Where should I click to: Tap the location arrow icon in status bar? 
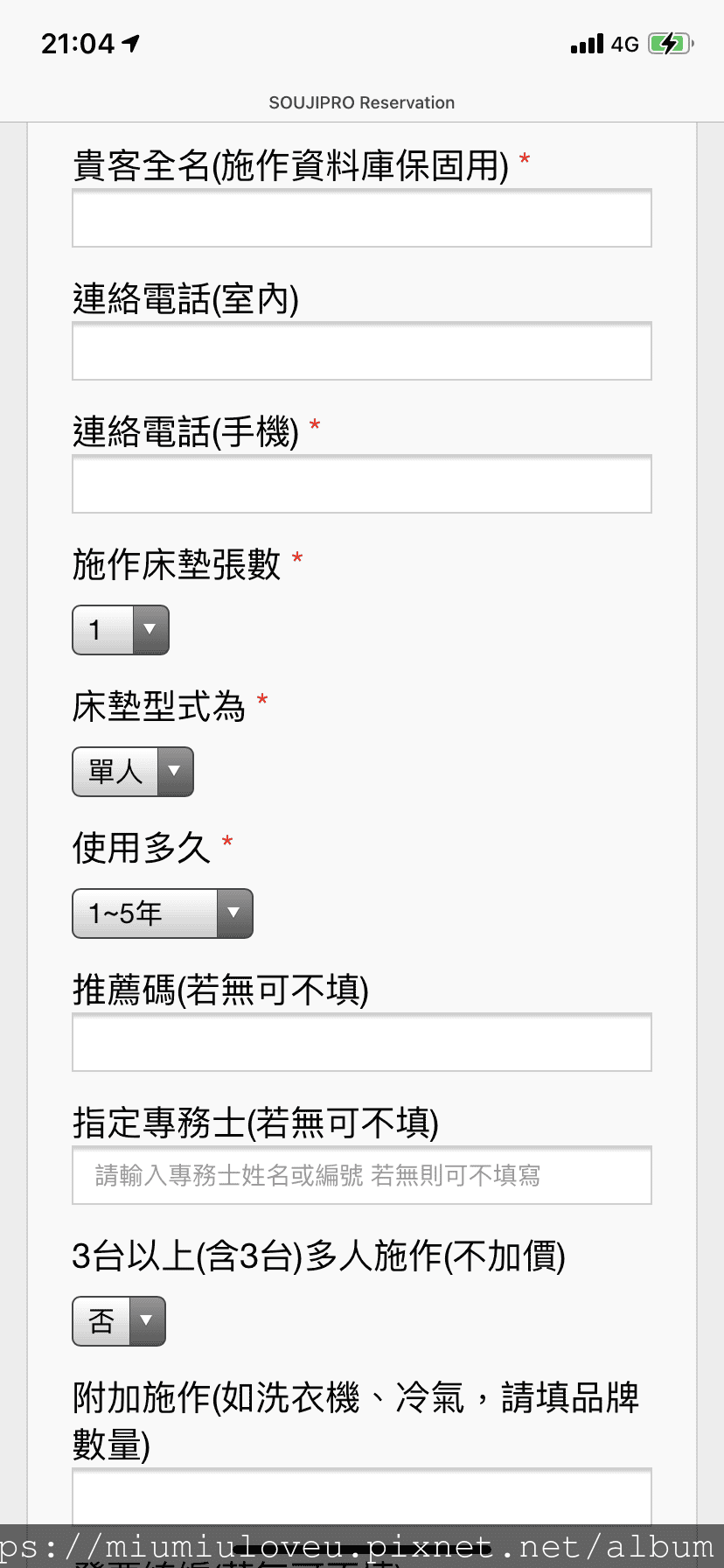[x=131, y=43]
